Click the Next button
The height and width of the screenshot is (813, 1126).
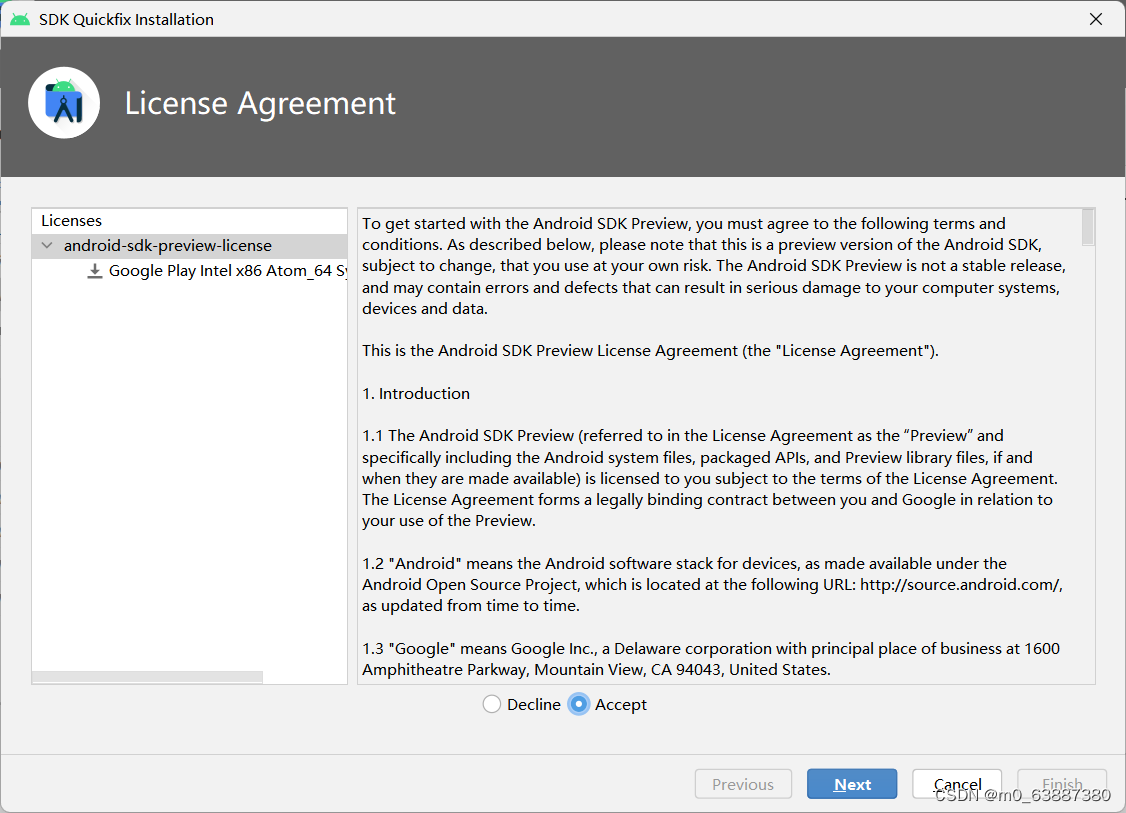(x=852, y=784)
